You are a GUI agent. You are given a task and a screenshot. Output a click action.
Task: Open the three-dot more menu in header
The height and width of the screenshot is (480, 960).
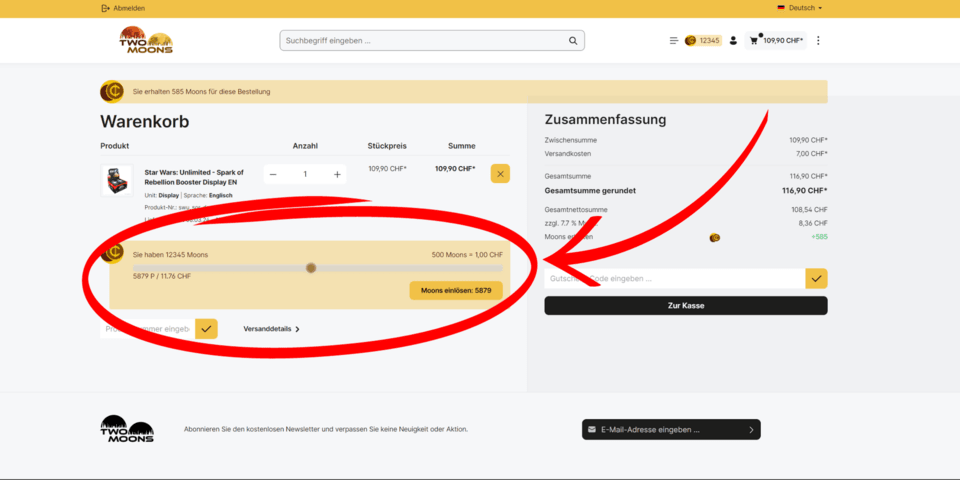(x=818, y=41)
